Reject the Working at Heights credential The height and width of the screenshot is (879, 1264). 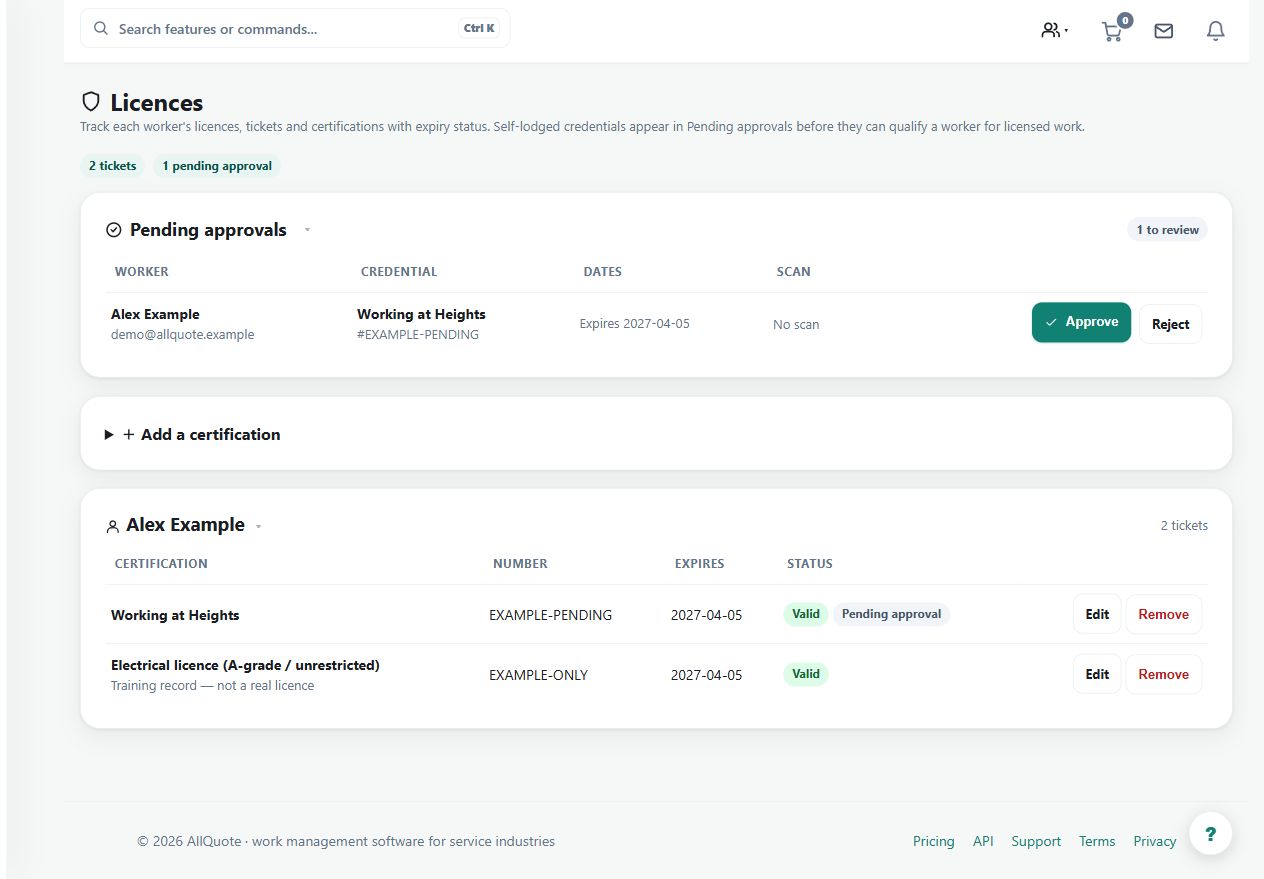pos(1170,324)
